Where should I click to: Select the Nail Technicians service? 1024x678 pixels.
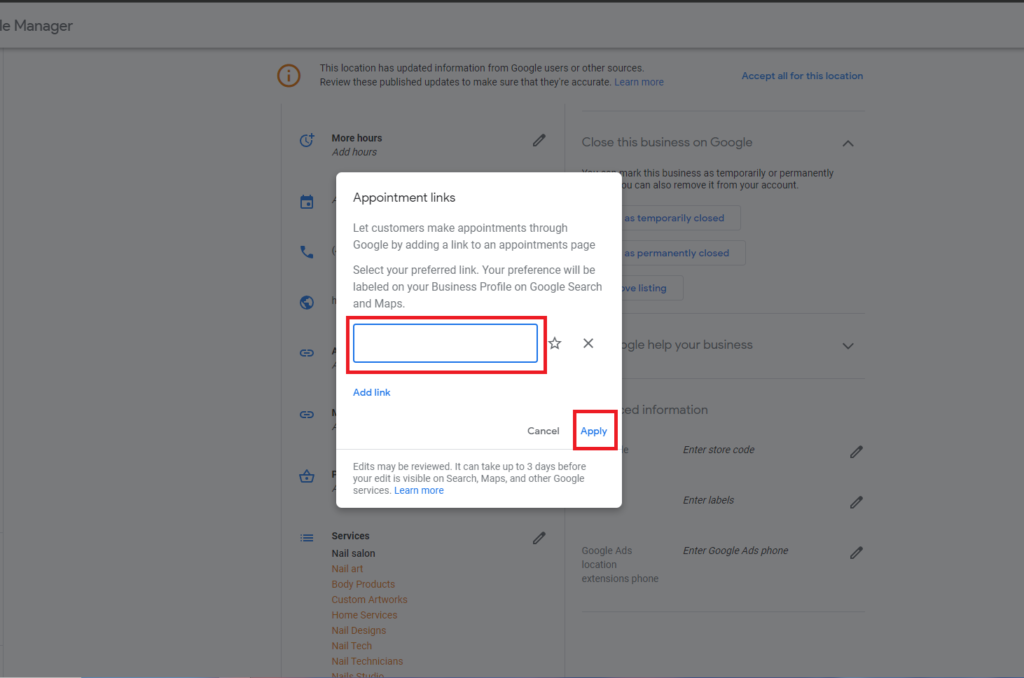[x=367, y=661]
